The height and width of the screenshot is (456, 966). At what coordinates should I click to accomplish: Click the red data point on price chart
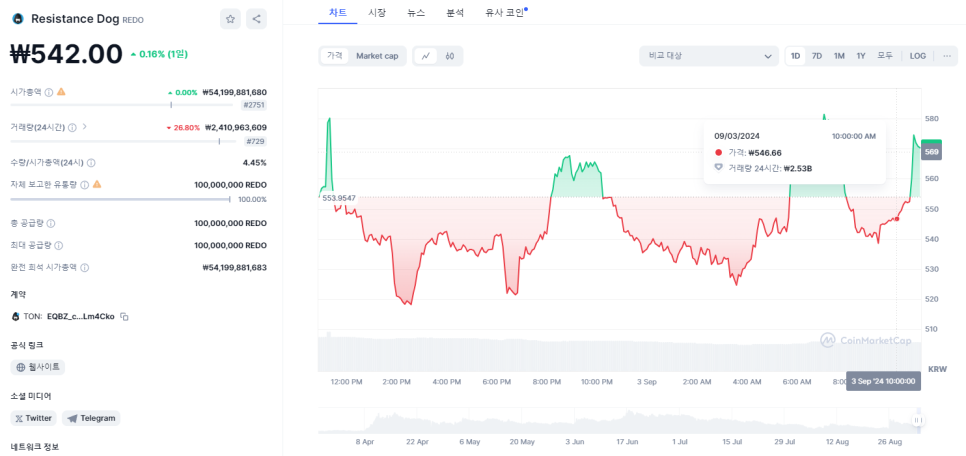(896, 219)
